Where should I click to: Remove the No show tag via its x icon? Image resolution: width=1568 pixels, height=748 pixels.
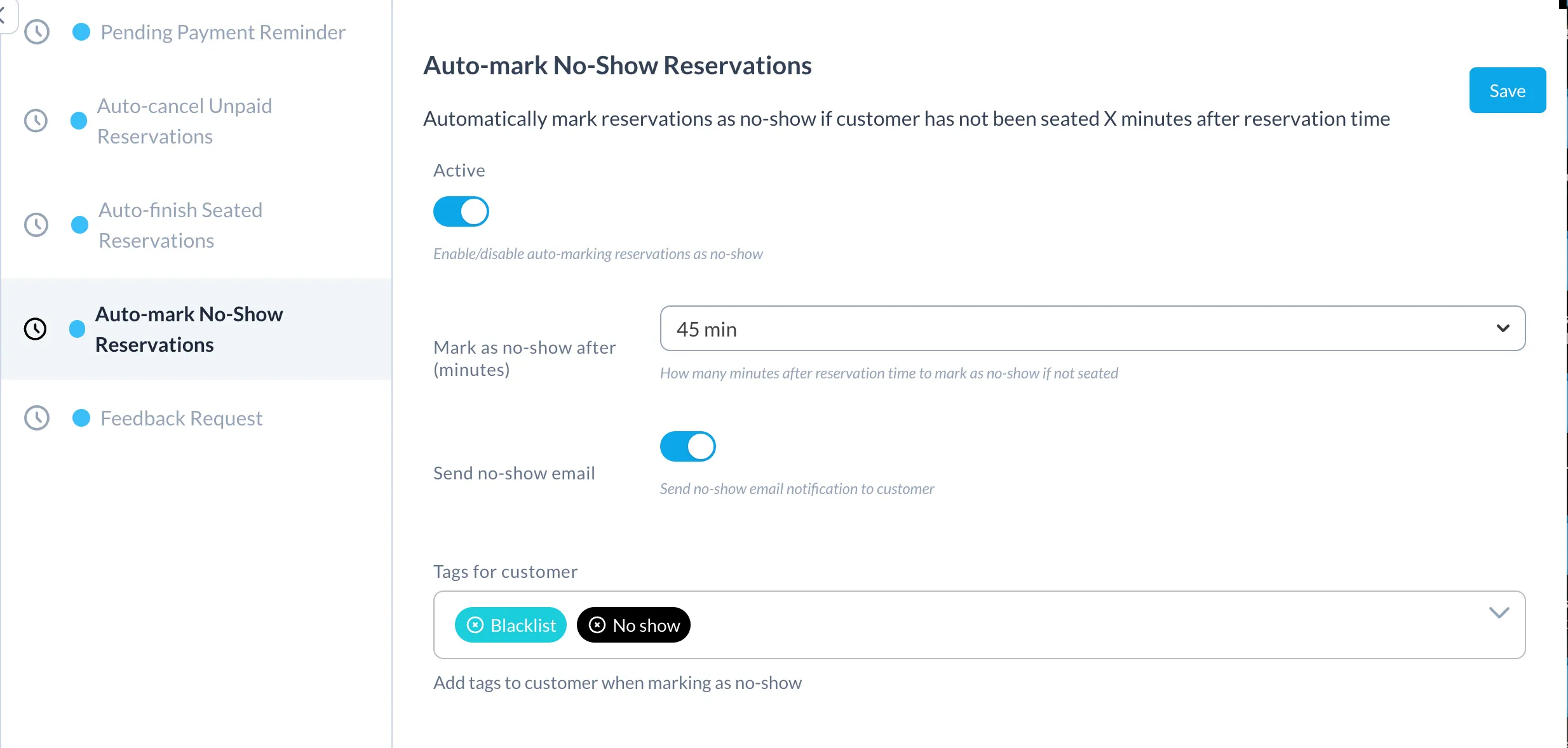click(x=597, y=625)
